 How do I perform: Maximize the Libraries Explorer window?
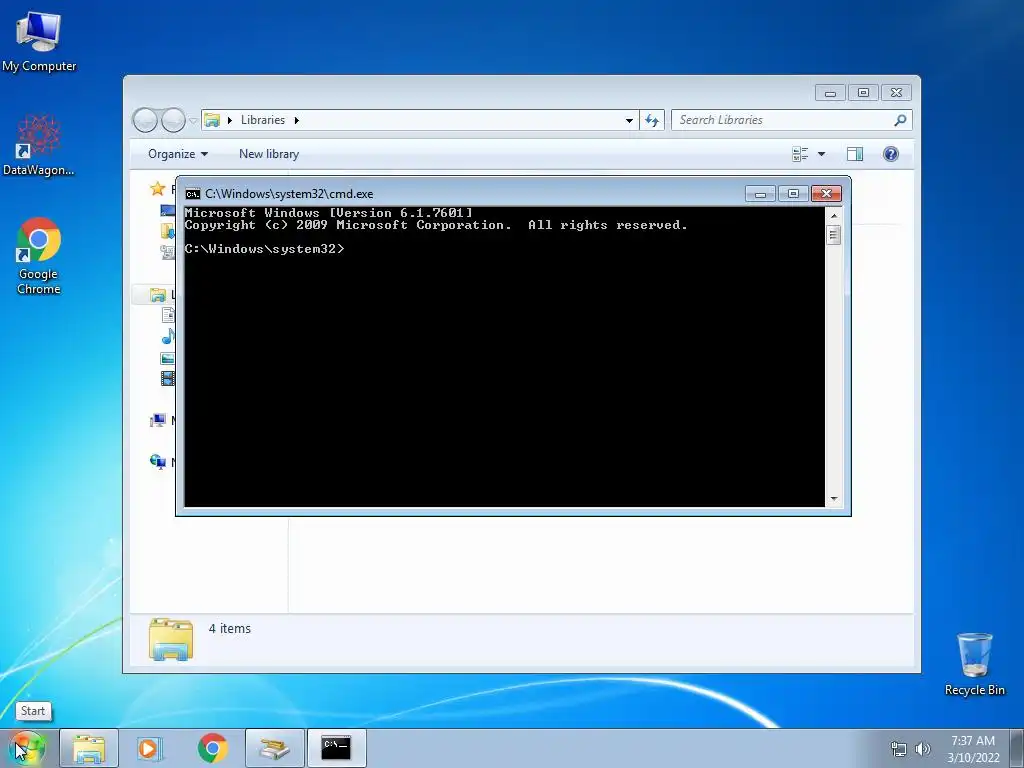863,93
